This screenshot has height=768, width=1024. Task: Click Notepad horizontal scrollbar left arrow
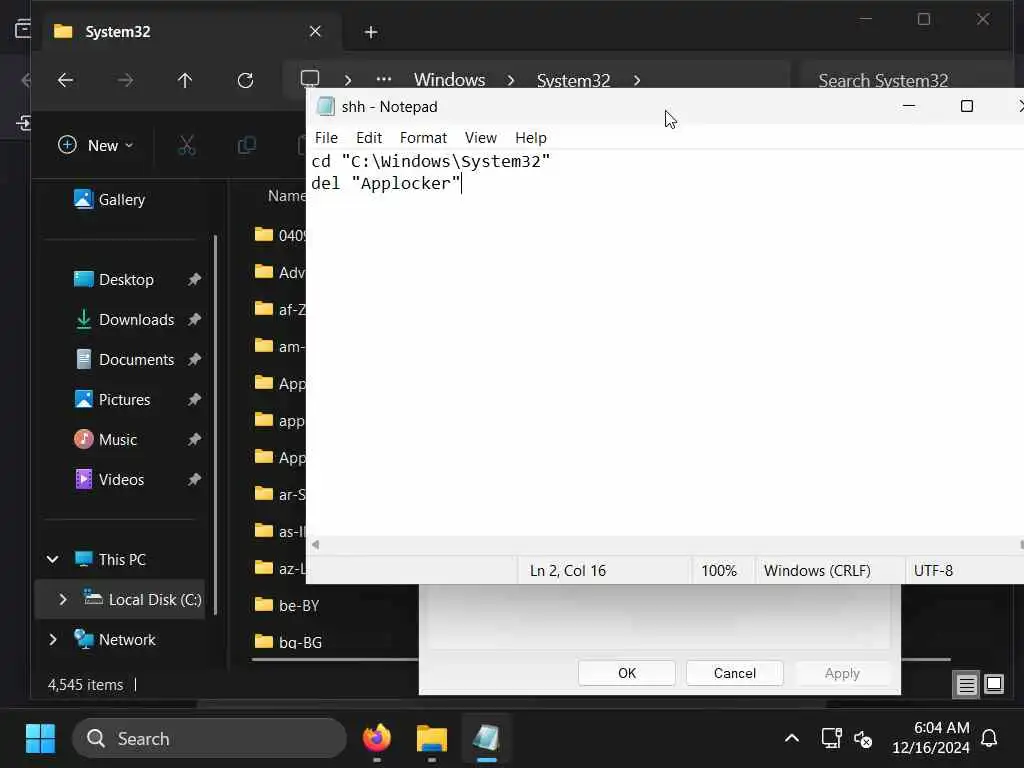coord(315,545)
